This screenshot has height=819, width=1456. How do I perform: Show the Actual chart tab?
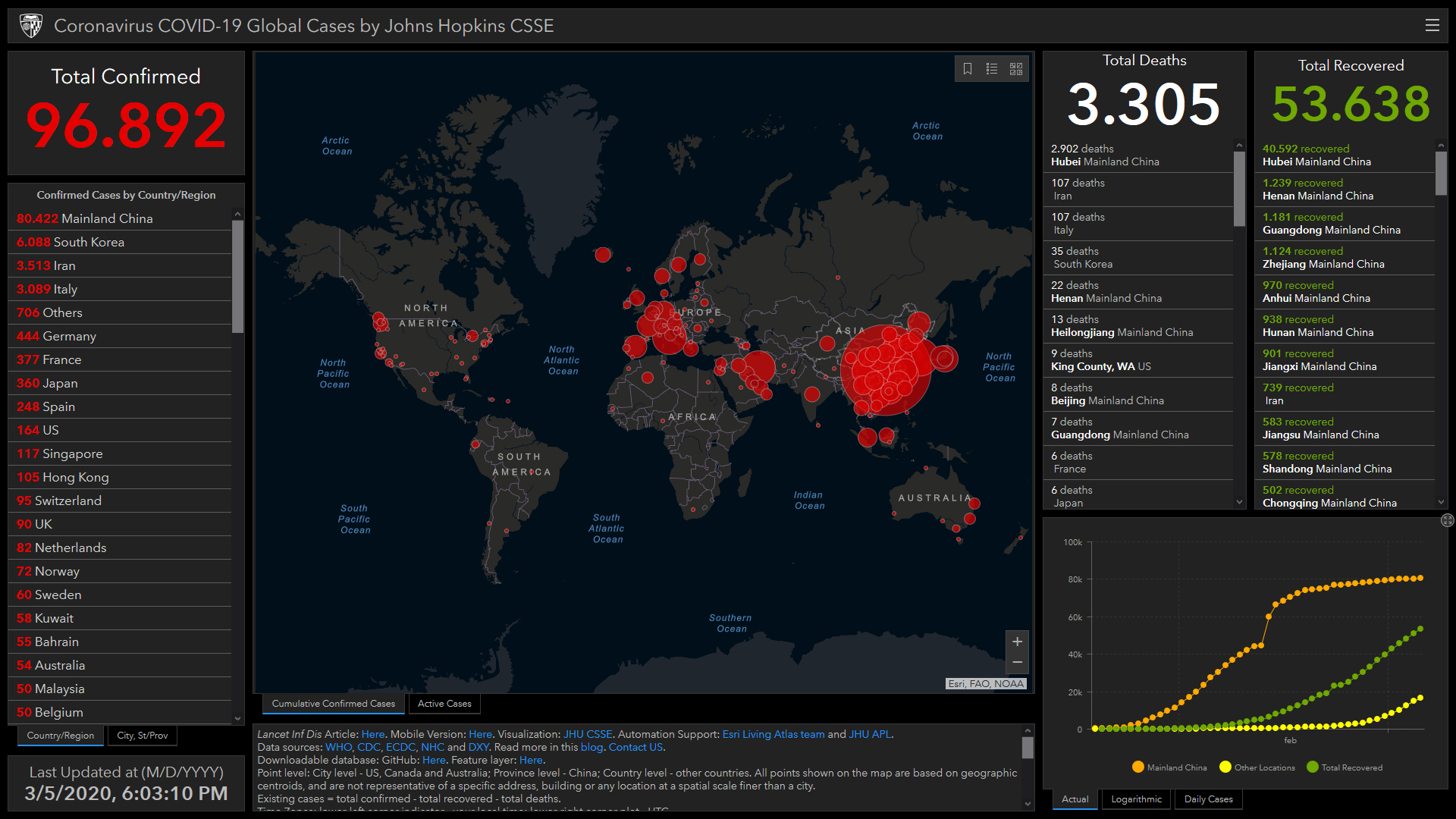point(1075,799)
